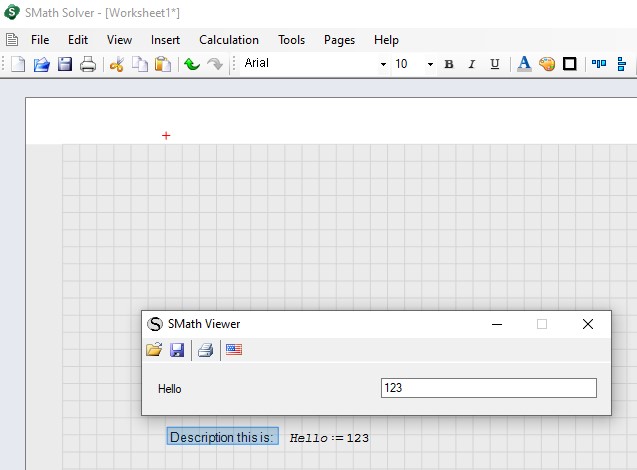Save using SMath Viewer floppy disk icon
Viewport: 637px width, 470px height.
point(177,350)
